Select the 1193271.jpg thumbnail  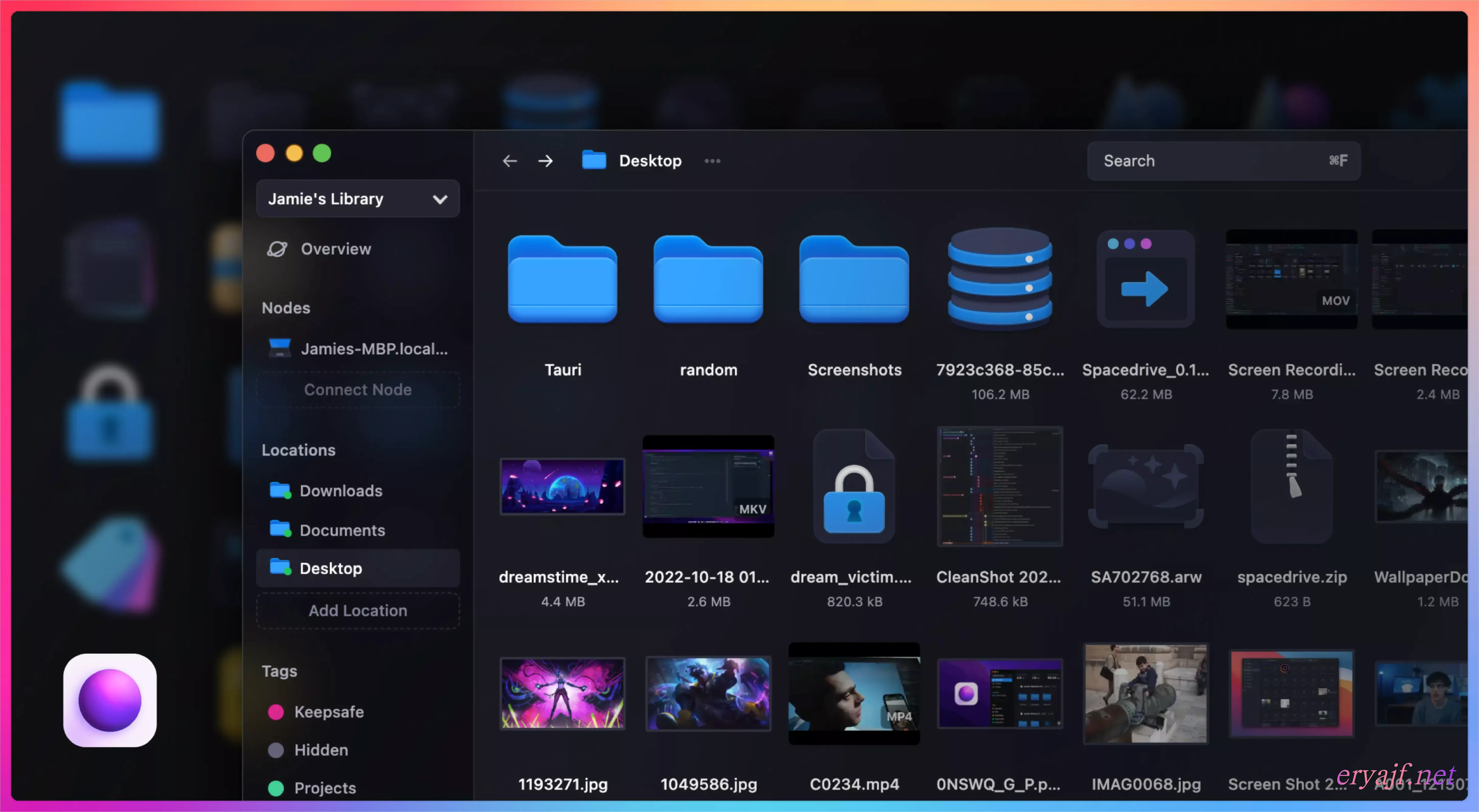[562, 693]
